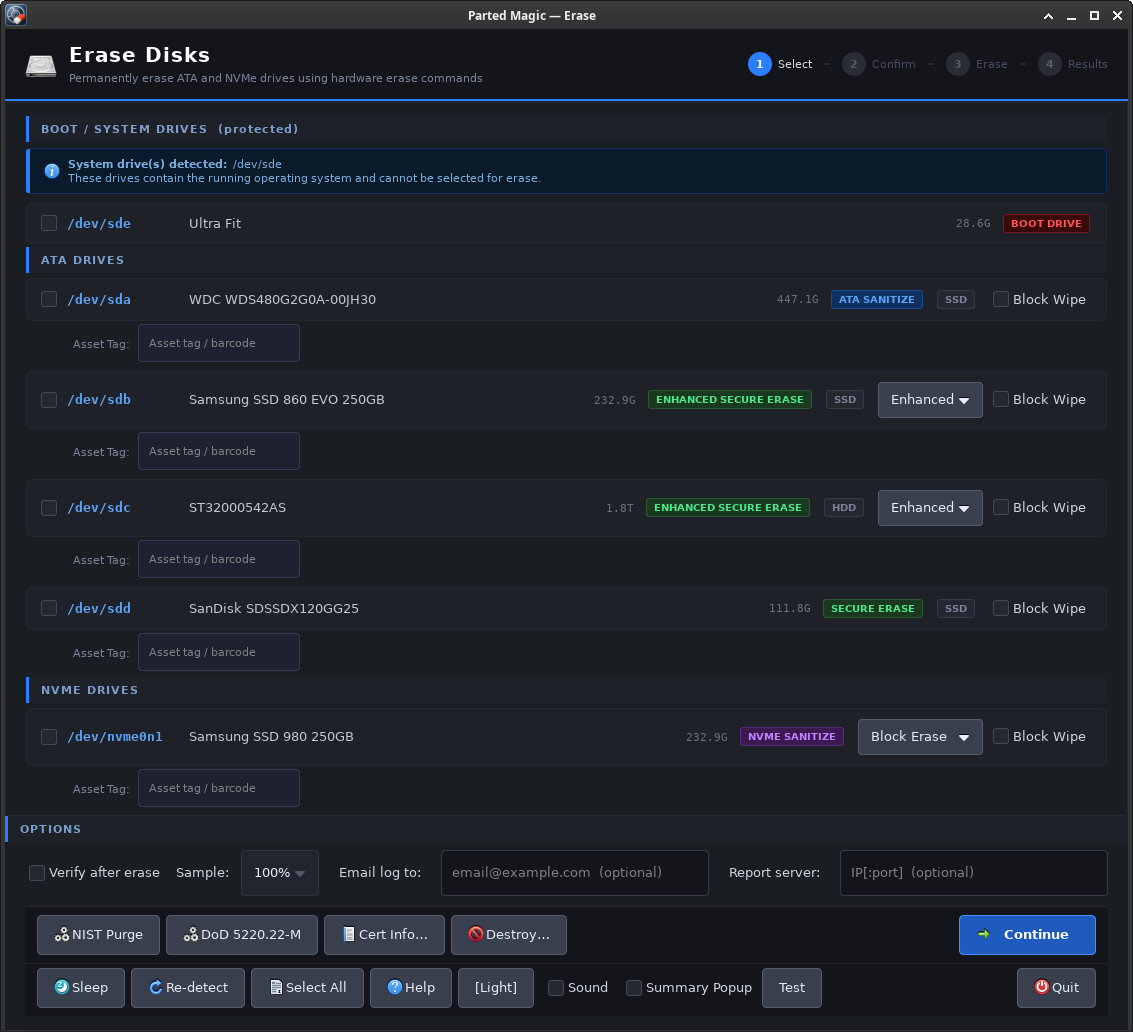
Task: Click the Re-detect refresh icon
Action: [156, 987]
